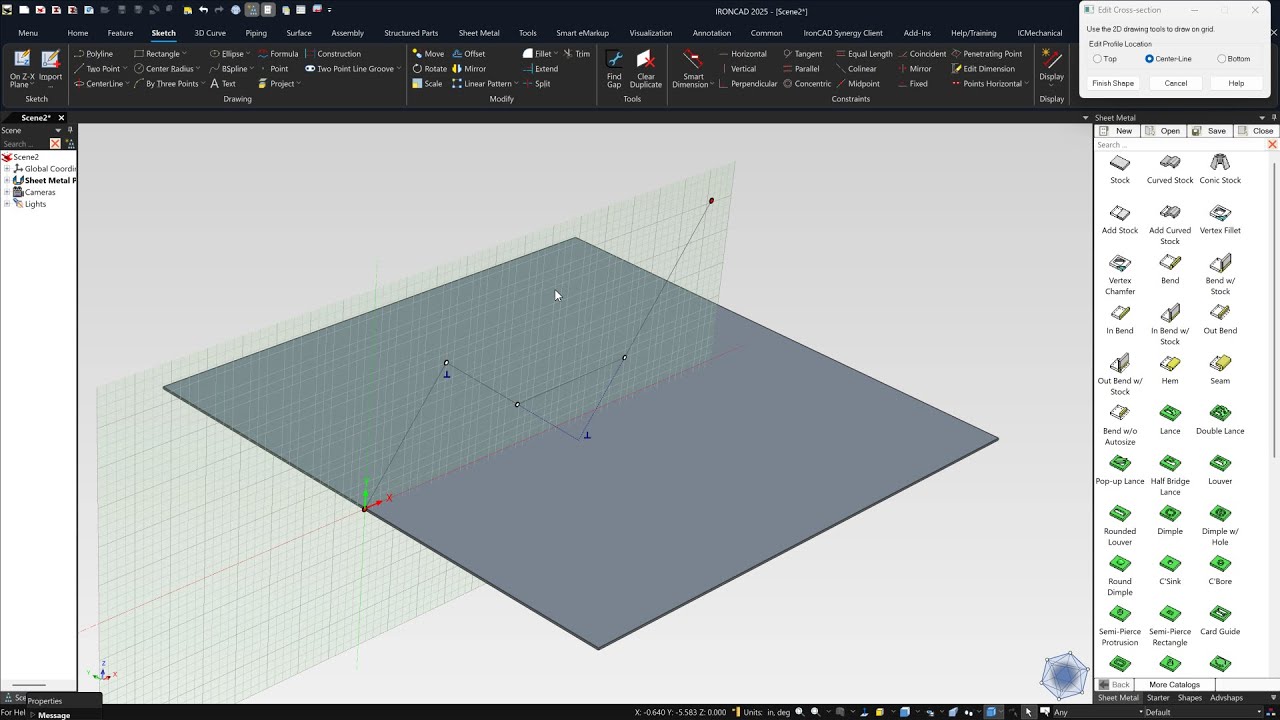Click the catalog Search field
This screenshot has height=720, width=1280.
point(1180,145)
